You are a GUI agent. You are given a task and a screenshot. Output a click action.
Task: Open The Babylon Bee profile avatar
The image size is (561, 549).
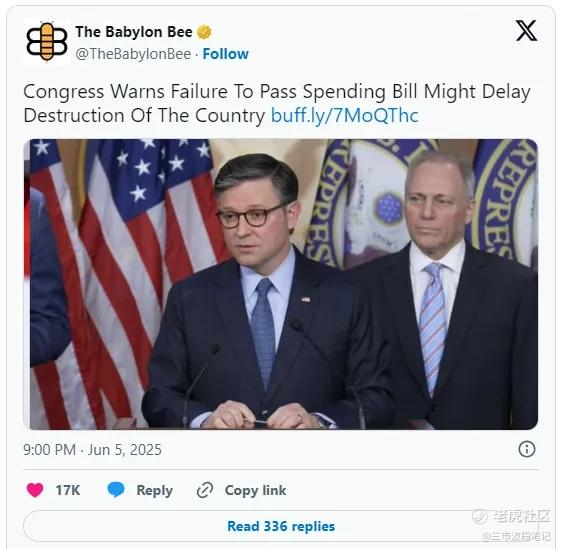pyautogui.click(x=47, y=42)
